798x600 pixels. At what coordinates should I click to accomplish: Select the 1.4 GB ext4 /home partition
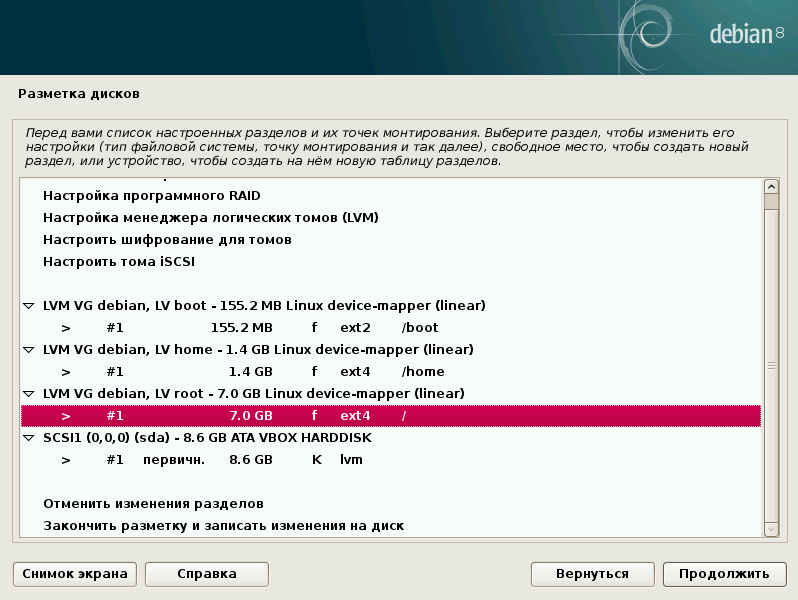point(250,371)
